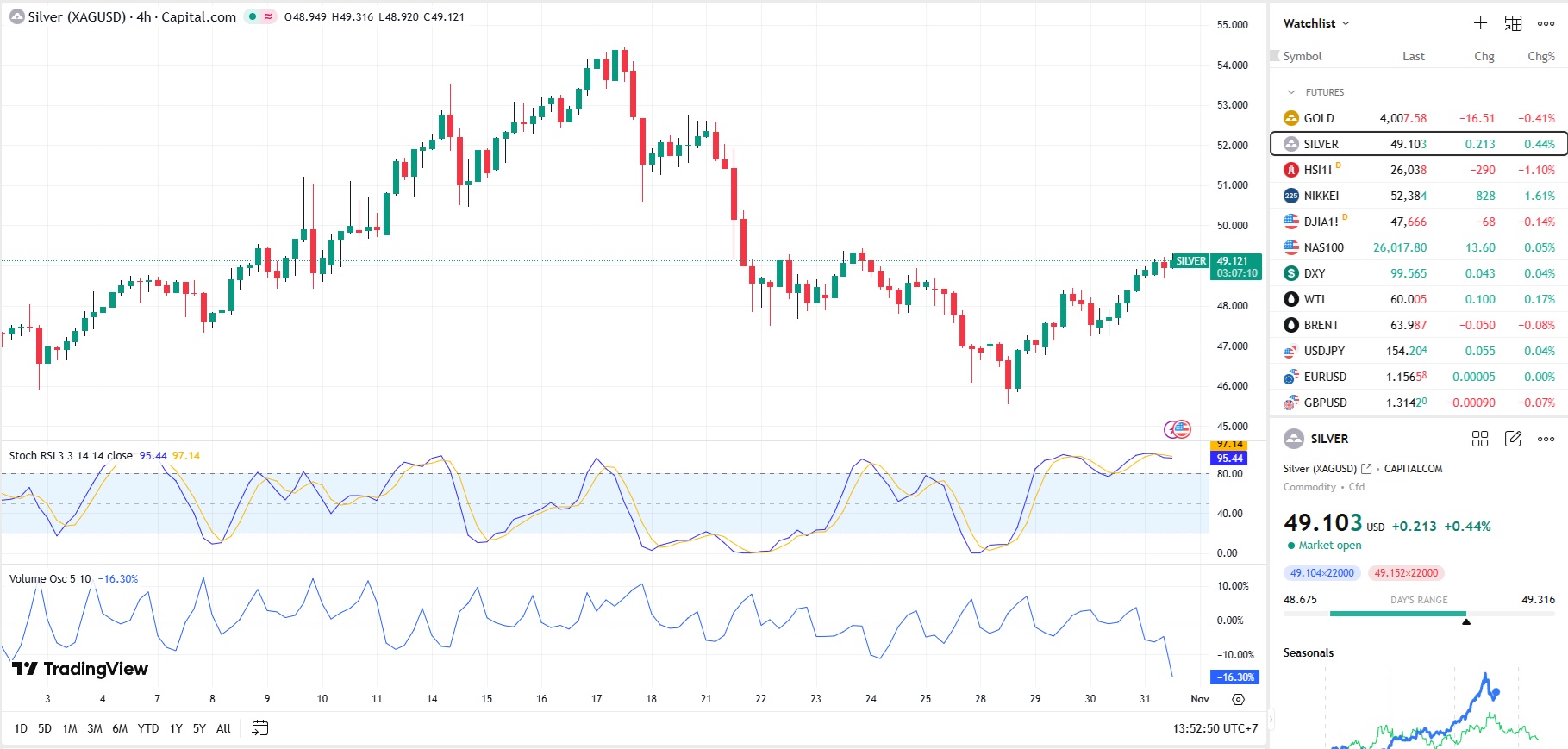Open the Watchlist name dropdown
Image resolution: width=1568 pixels, height=749 pixels.
click(1316, 23)
